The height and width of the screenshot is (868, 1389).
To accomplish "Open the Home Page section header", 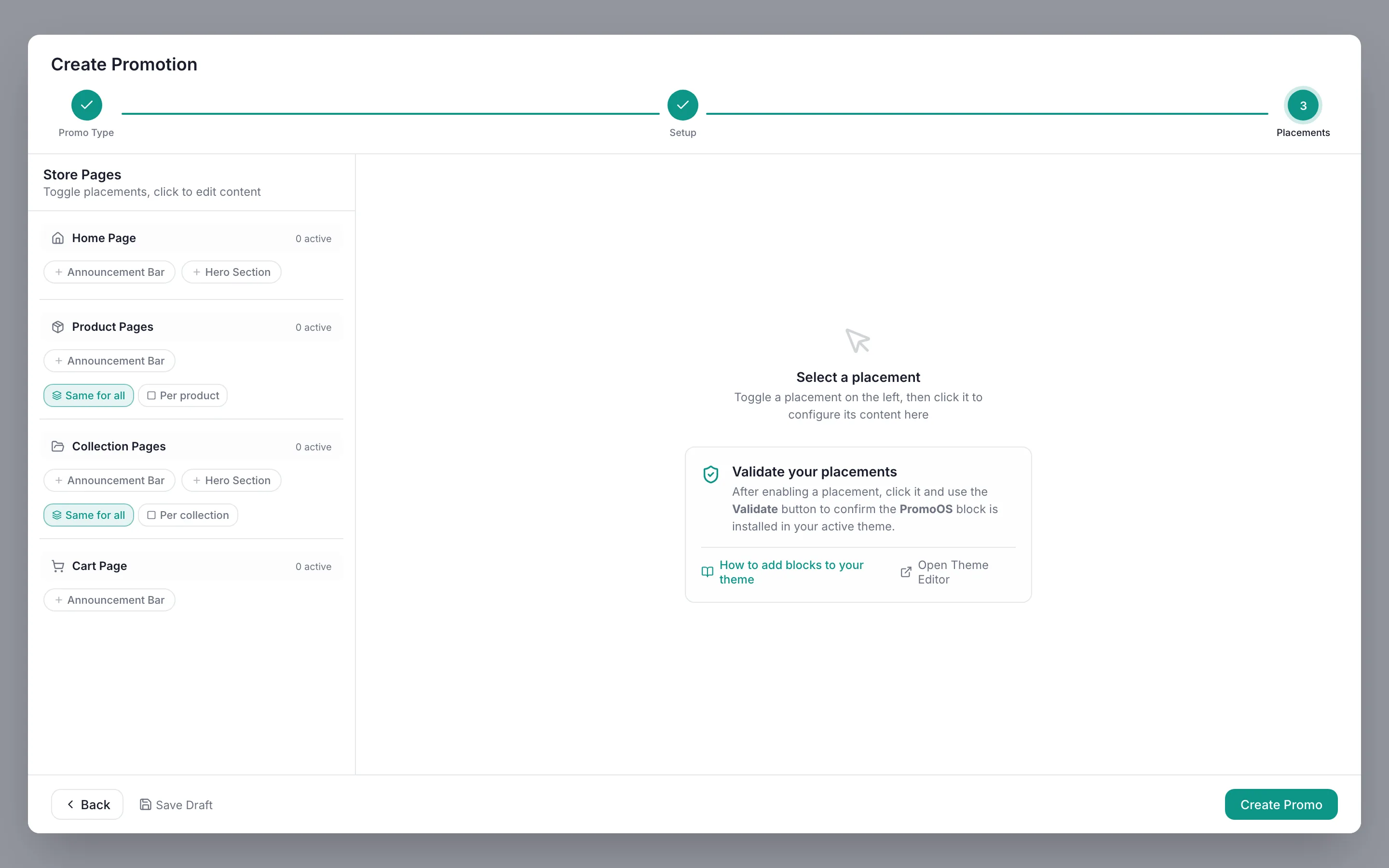I will [191, 238].
